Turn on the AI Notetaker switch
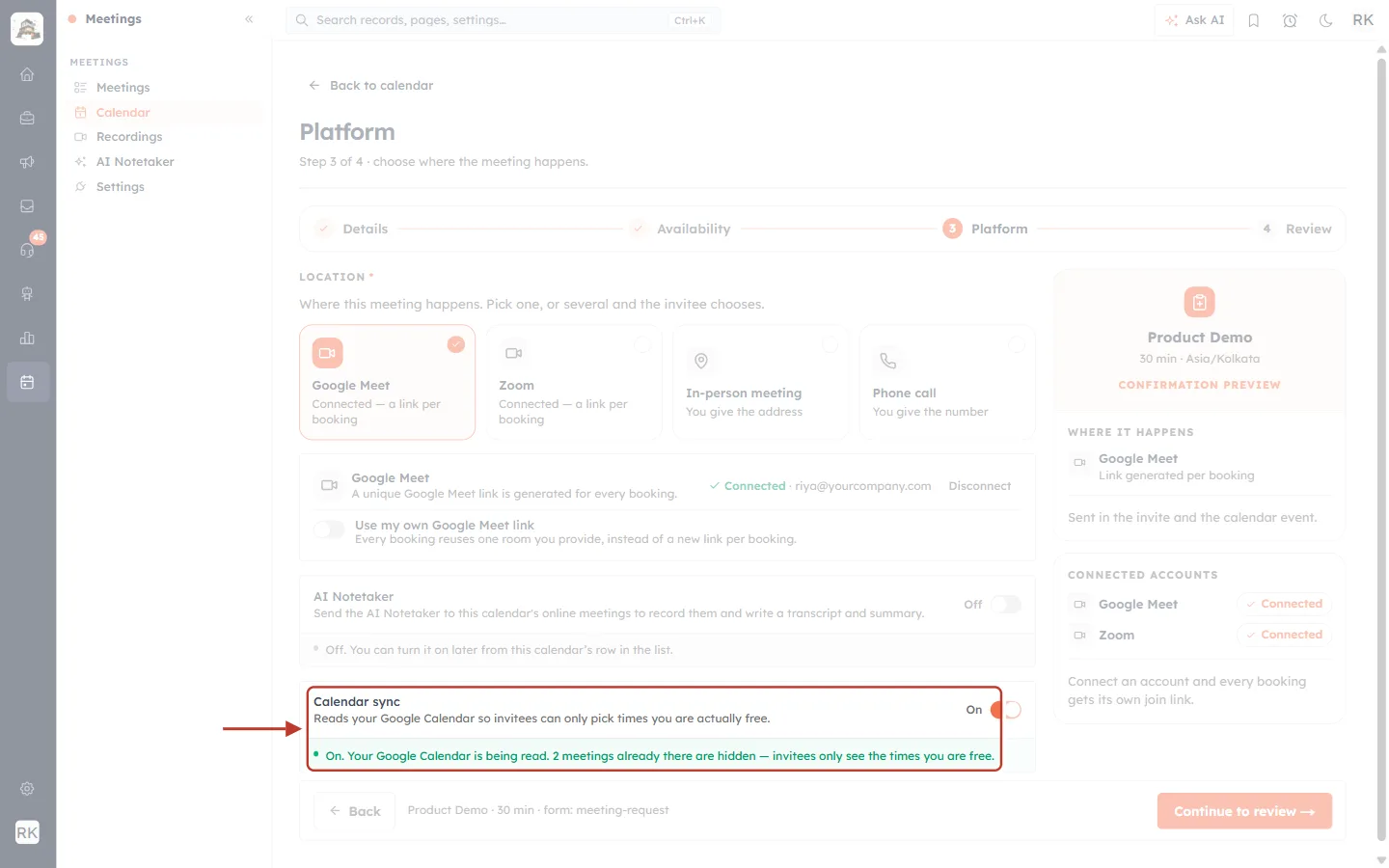1389x868 pixels. point(1006,605)
